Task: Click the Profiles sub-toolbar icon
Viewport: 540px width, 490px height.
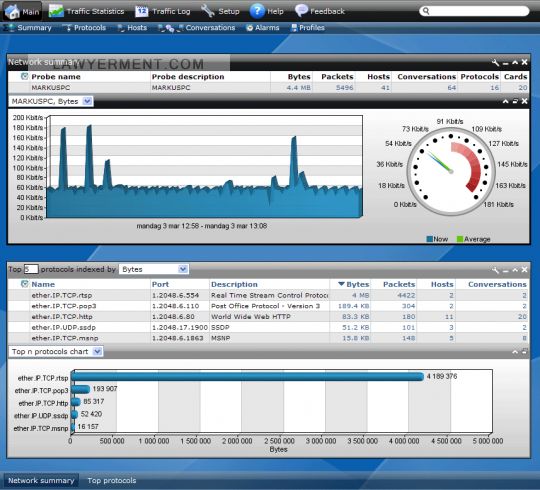Action: (294, 28)
